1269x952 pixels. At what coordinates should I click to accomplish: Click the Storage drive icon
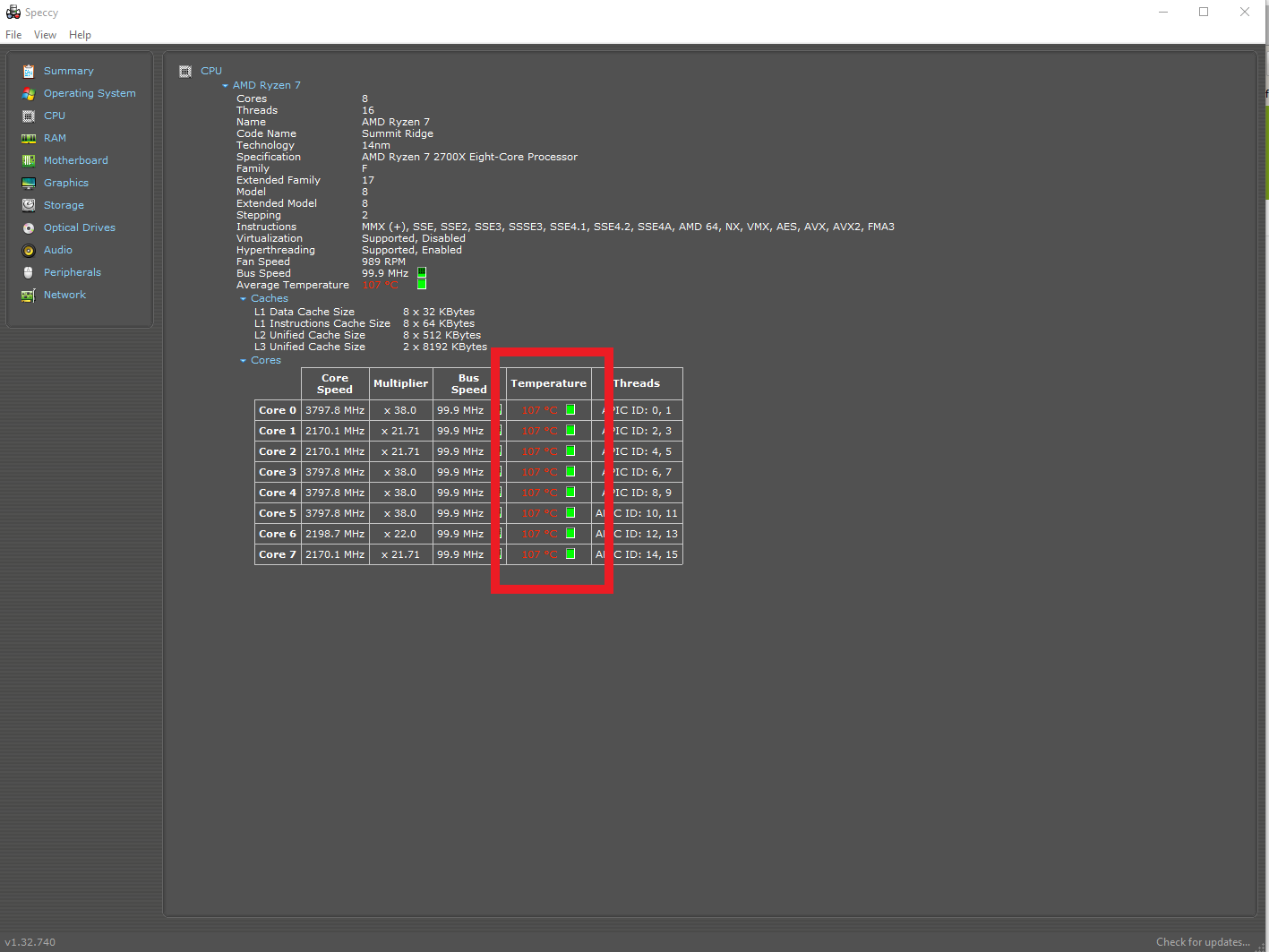point(30,205)
